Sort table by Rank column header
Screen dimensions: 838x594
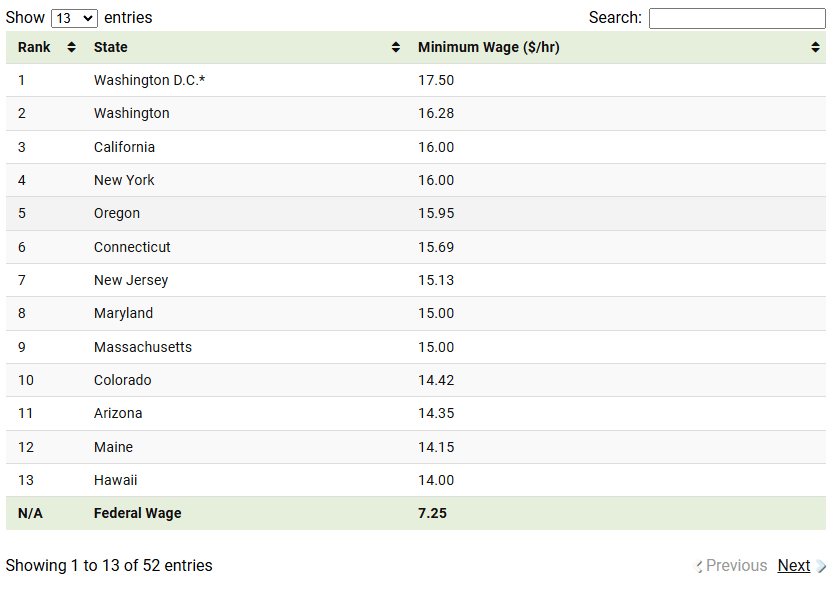(35, 47)
